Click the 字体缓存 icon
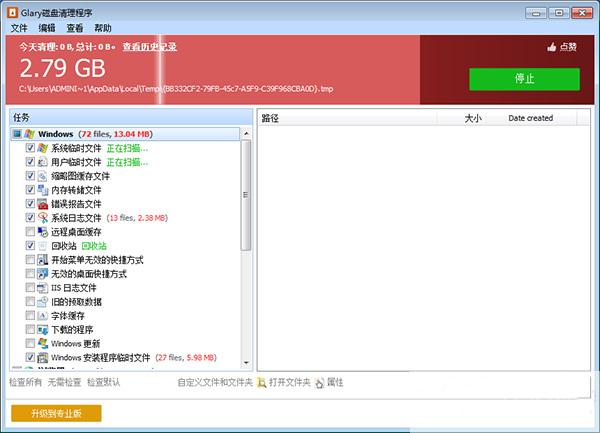600x433 pixels. (x=43, y=316)
